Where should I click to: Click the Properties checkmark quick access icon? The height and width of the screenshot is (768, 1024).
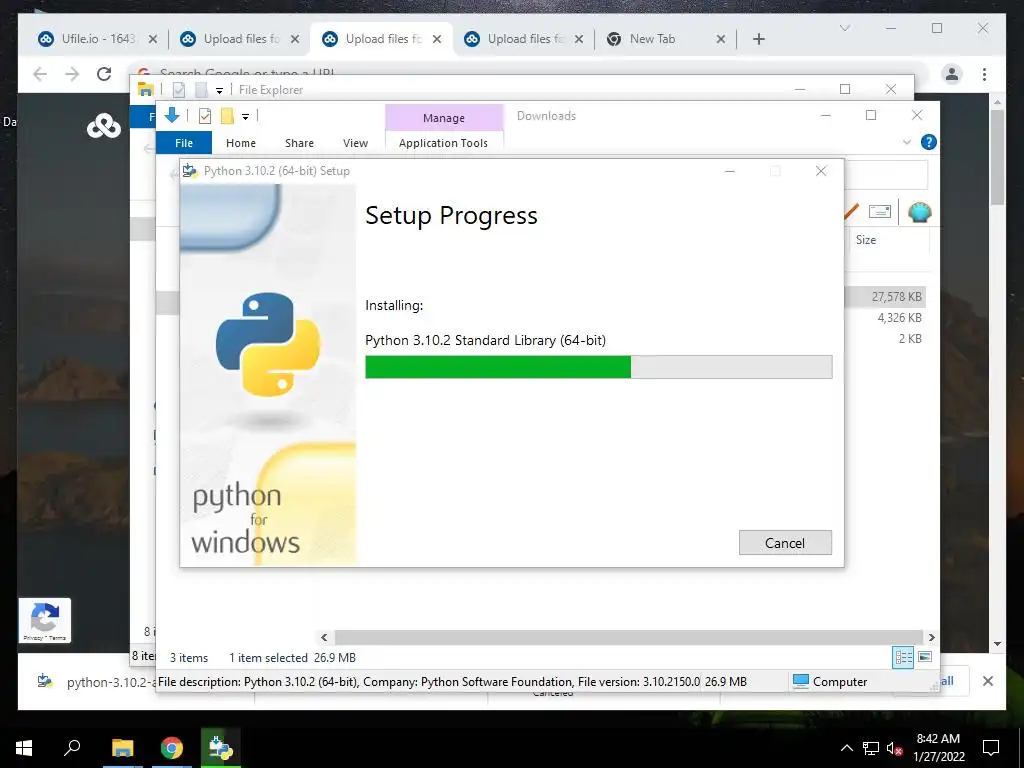(204, 116)
